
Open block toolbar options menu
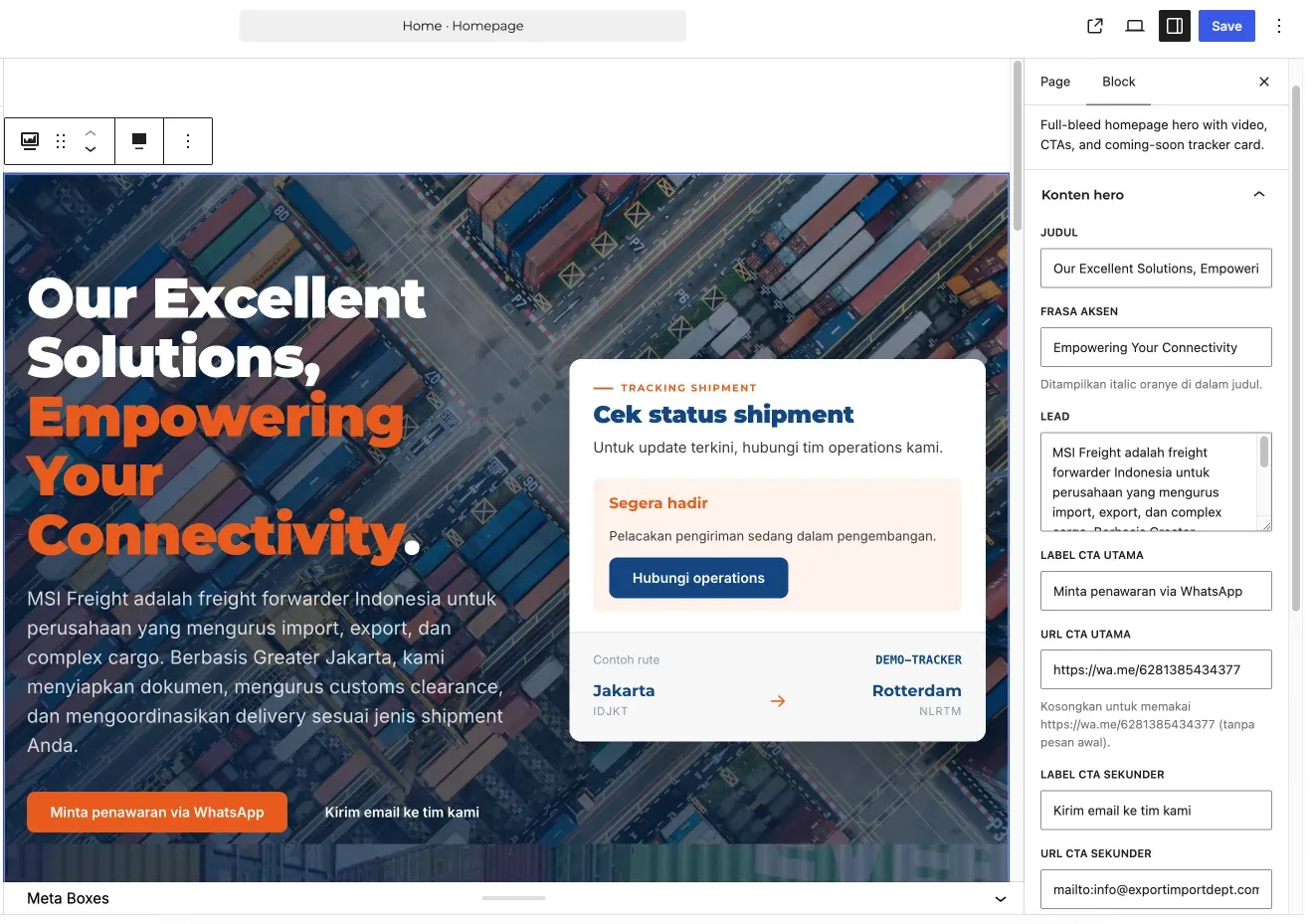pos(188,141)
